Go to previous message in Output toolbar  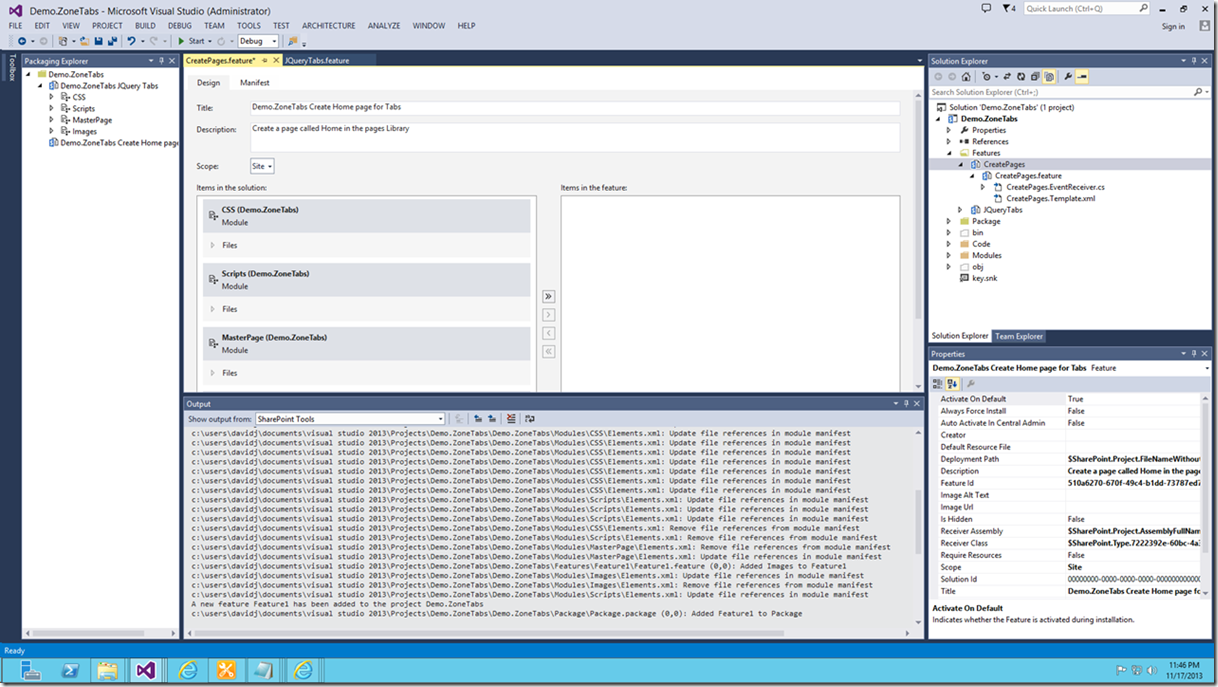[x=478, y=419]
